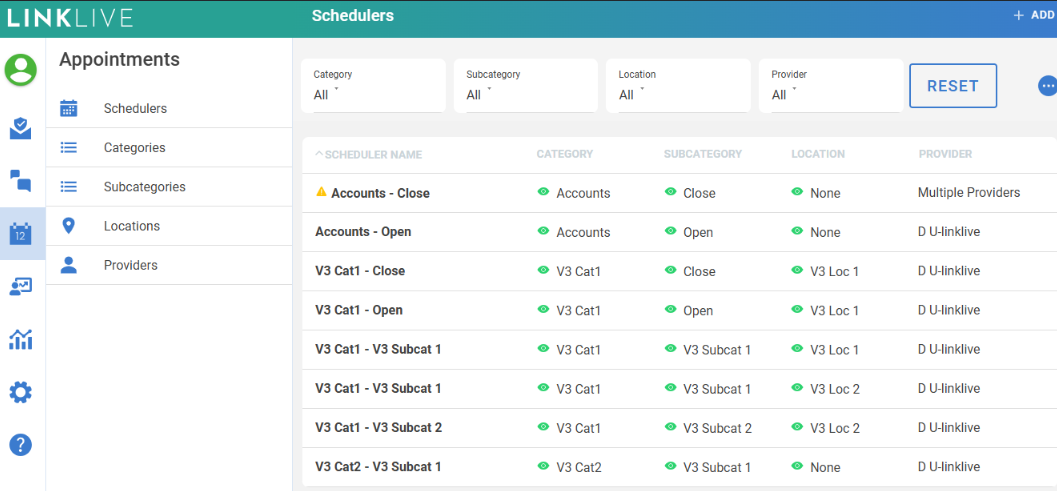
Task: Select the appointments calendar sidebar icon
Action: (x=21, y=234)
